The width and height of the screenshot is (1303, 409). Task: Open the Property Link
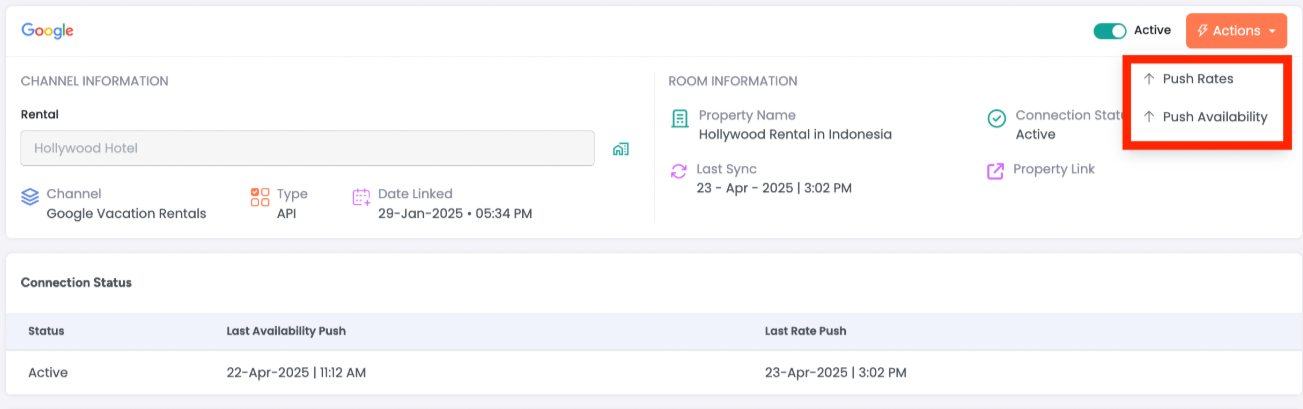pos(1053,169)
